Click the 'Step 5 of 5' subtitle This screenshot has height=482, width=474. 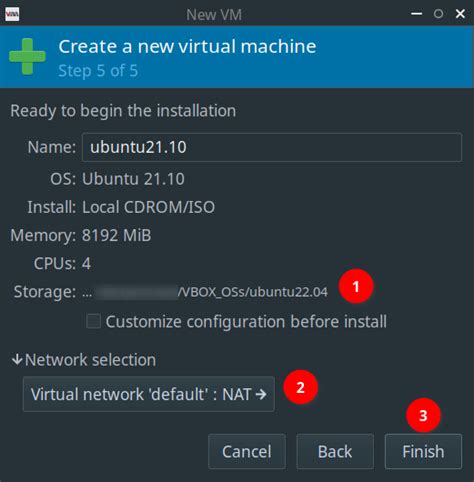pos(98,71)
